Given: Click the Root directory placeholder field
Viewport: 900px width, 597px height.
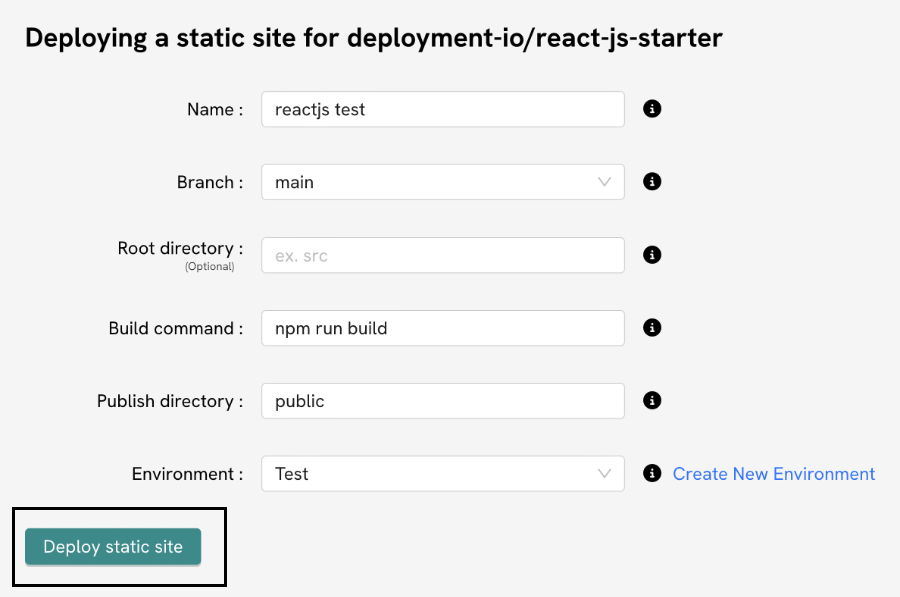Looking at the screenshot, I should (443, 254).
